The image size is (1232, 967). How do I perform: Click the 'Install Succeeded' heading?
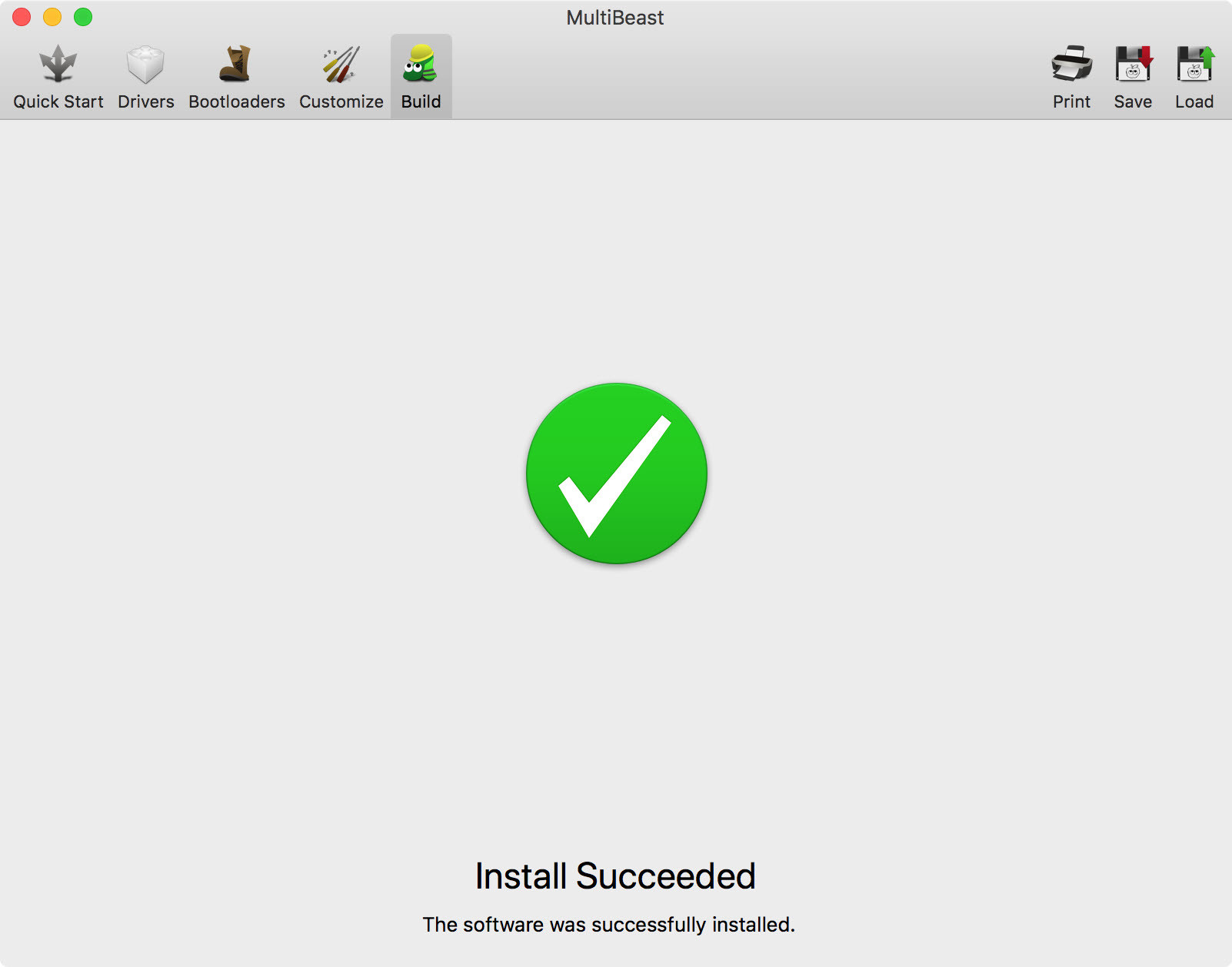click(615, 876)
